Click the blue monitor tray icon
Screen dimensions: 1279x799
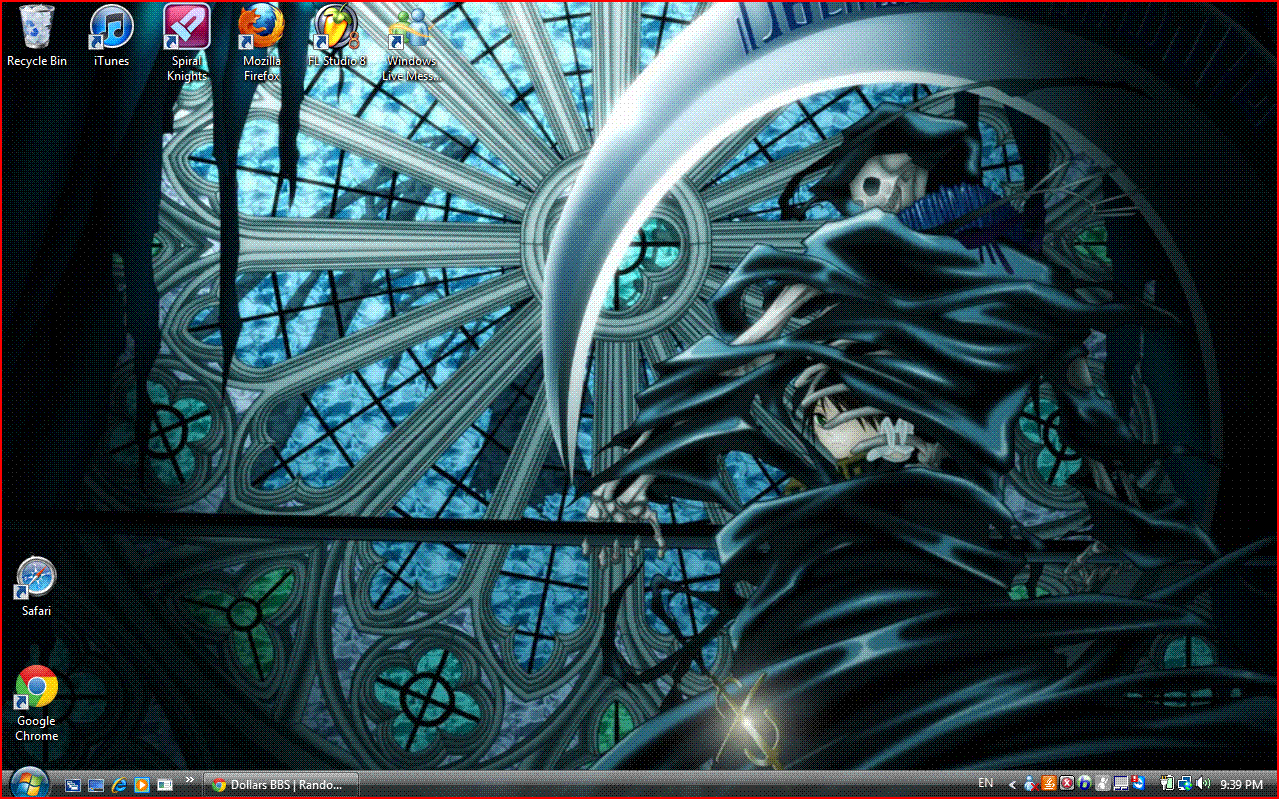click(1121, 783)
